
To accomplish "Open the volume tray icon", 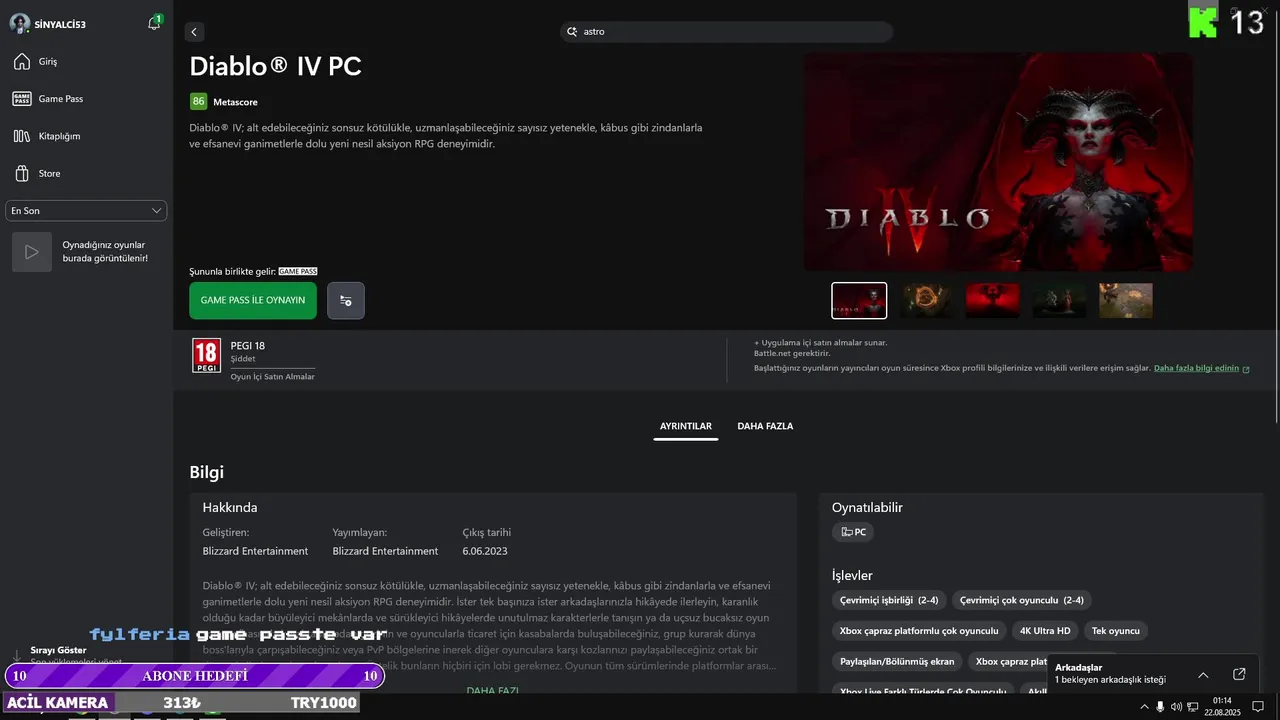I will 1176,706.
